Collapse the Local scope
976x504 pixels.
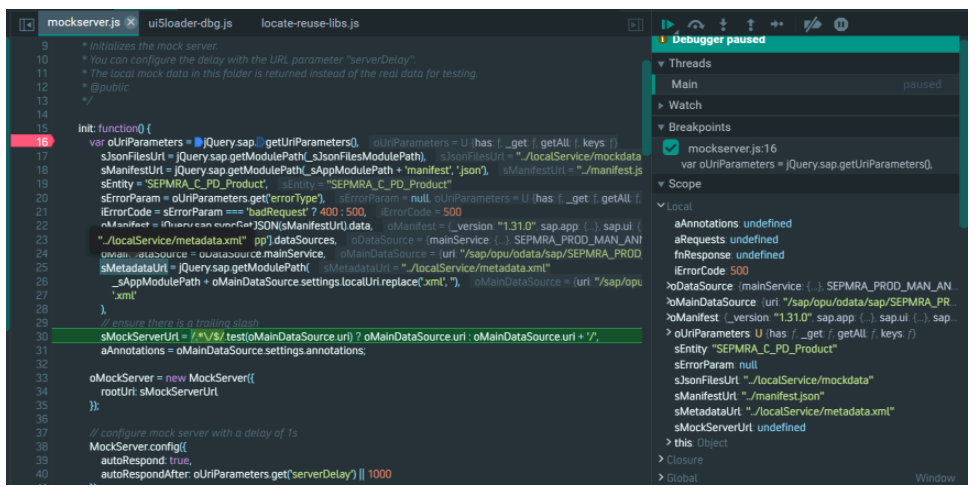click(x=661, y=206)
